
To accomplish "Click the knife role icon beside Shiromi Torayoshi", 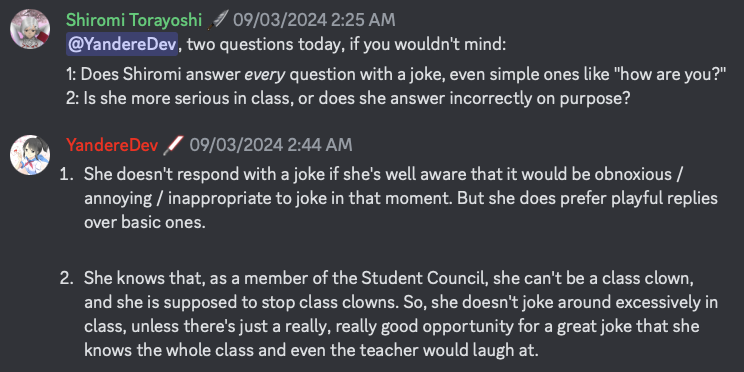I will click(x=218, y=20).
